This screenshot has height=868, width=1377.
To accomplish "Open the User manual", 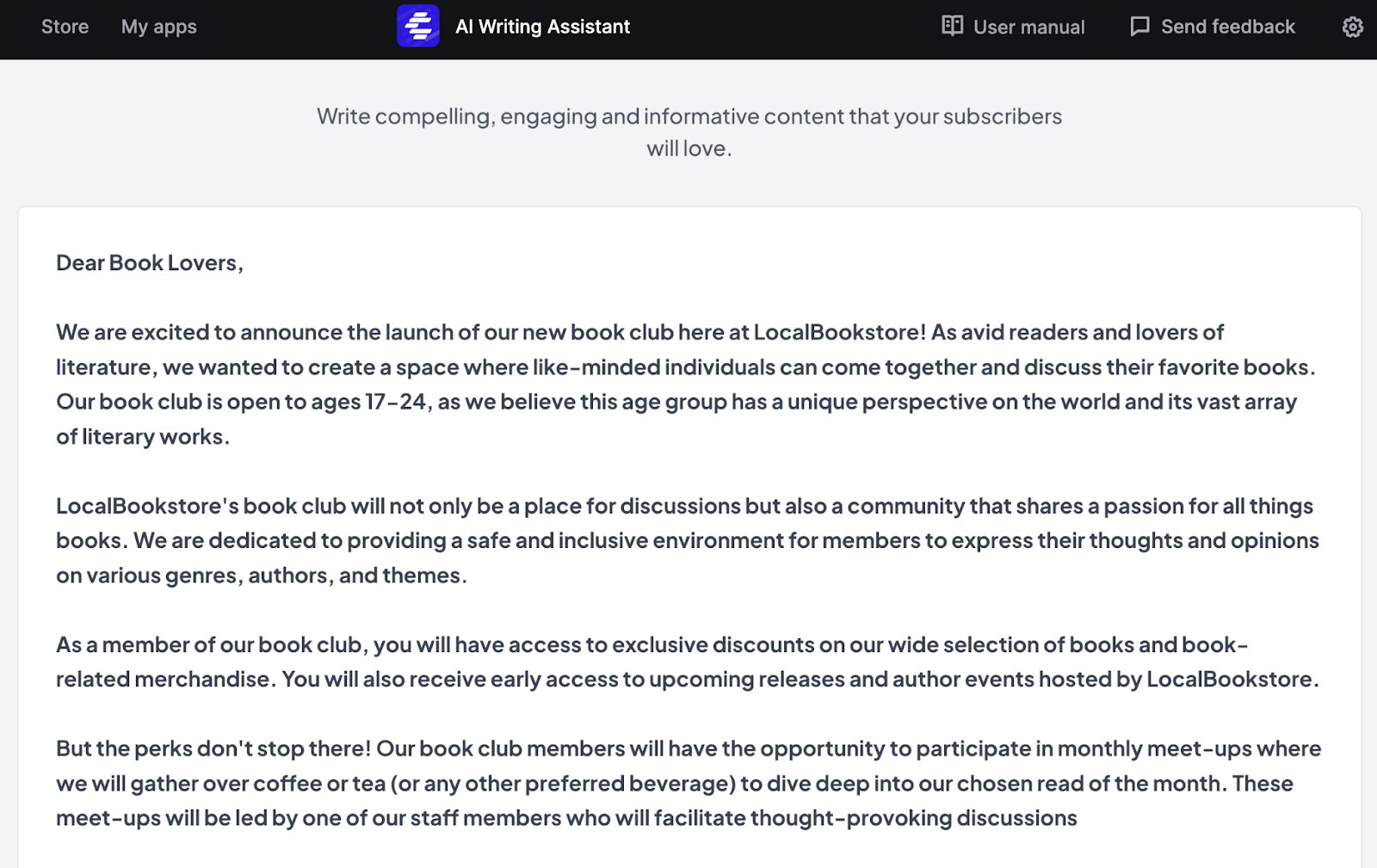I will click(x=1028, y=27).
